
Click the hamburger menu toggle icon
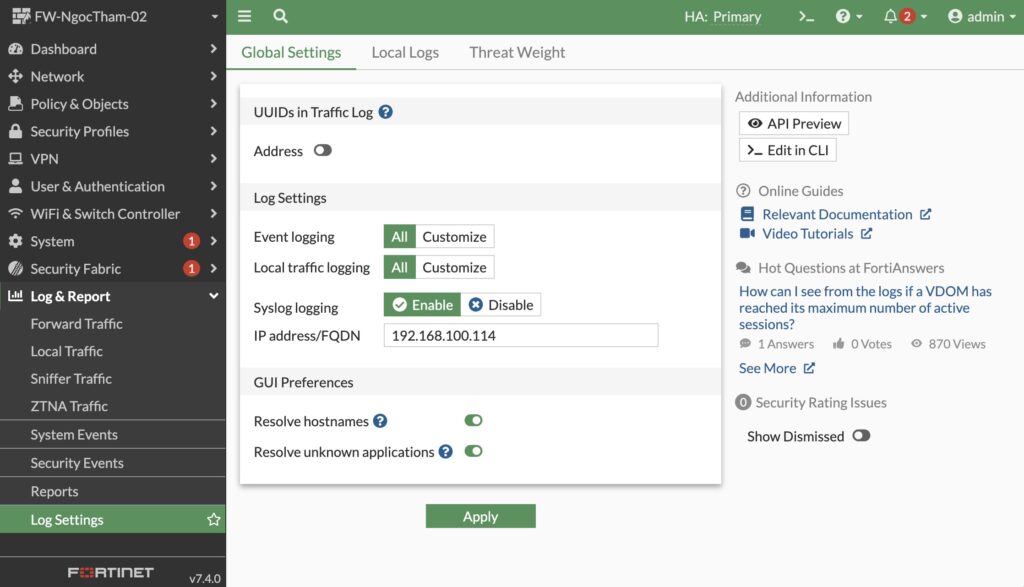coord(244,16)
